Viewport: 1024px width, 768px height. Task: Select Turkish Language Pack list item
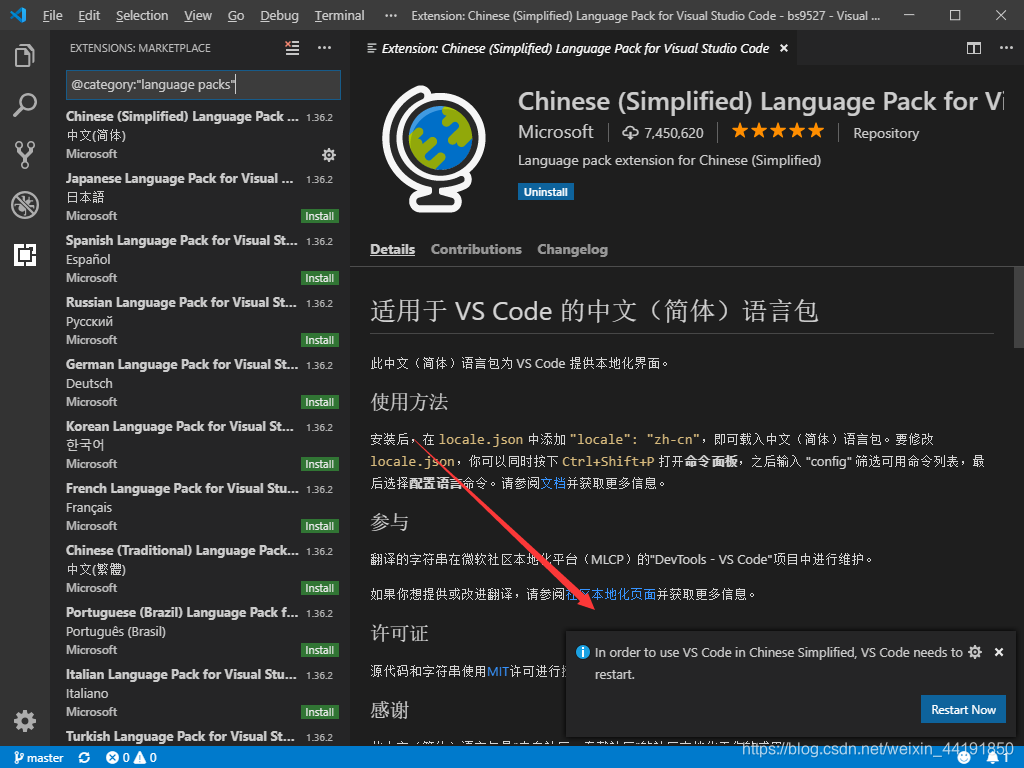(x=200, y=735)
